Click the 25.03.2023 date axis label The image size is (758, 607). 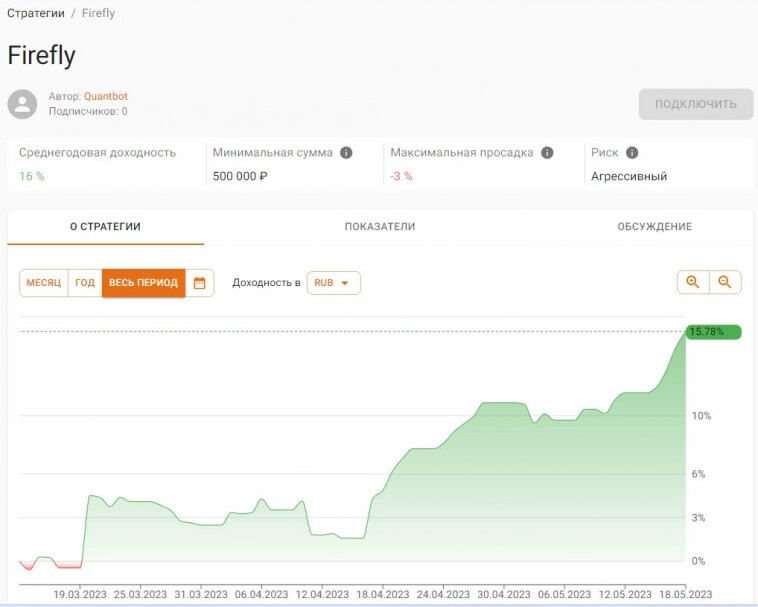[x=140, y=594]
